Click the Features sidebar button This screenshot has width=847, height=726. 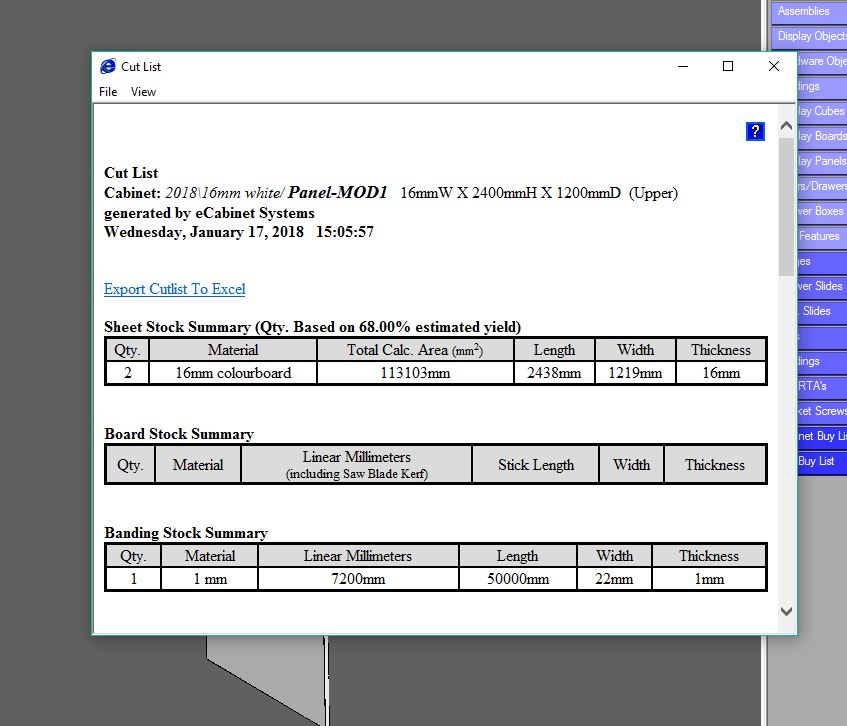coord(822,236)
